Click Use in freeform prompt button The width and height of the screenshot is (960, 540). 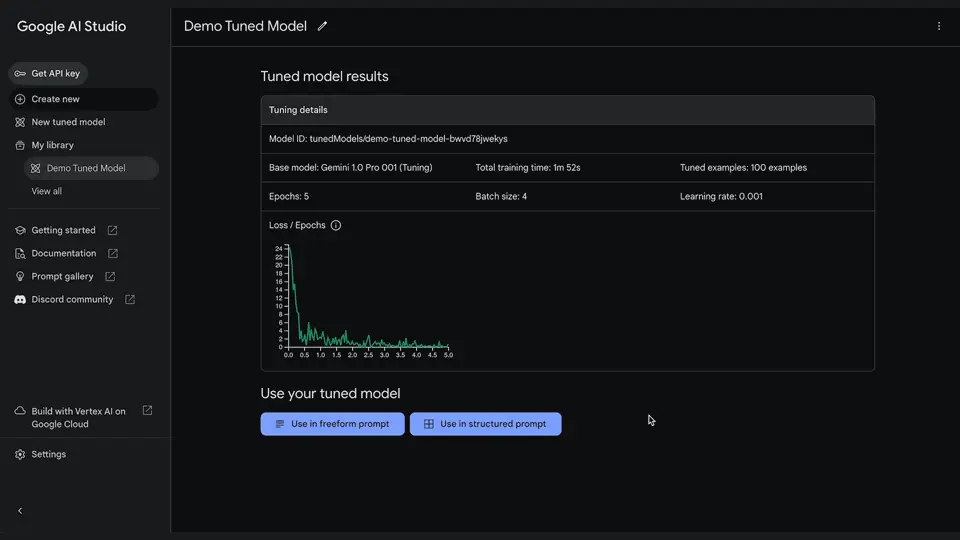(x=332, y=424)
